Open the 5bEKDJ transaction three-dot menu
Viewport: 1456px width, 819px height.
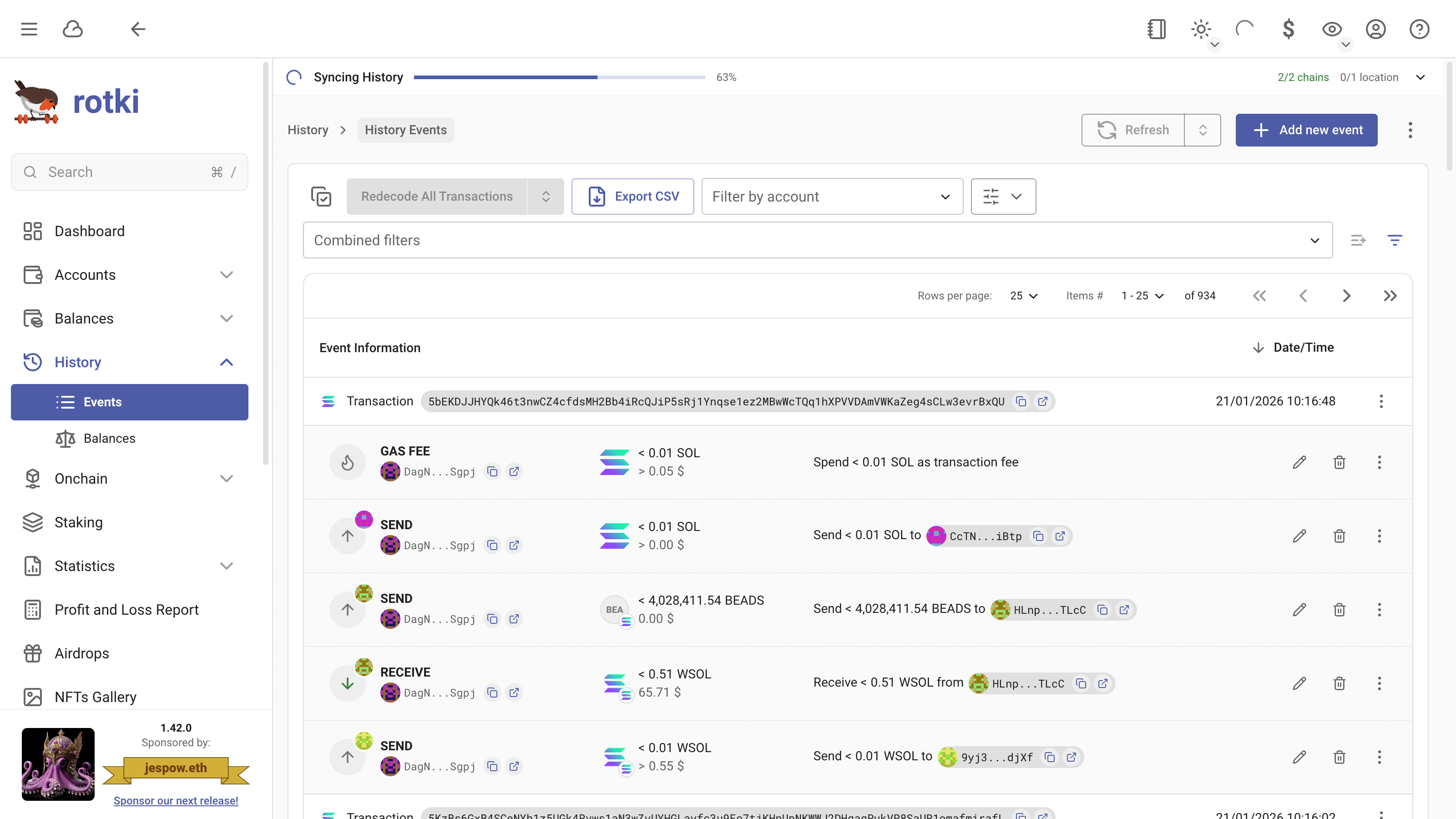pyautogui.click(x=1381, y=401)
